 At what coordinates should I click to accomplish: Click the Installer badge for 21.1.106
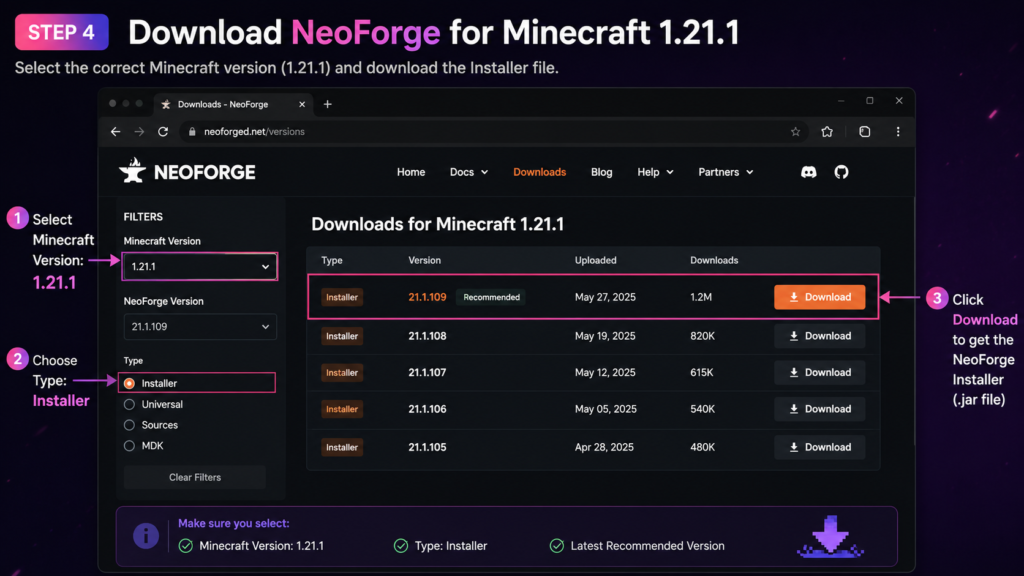tap(342, 409)
